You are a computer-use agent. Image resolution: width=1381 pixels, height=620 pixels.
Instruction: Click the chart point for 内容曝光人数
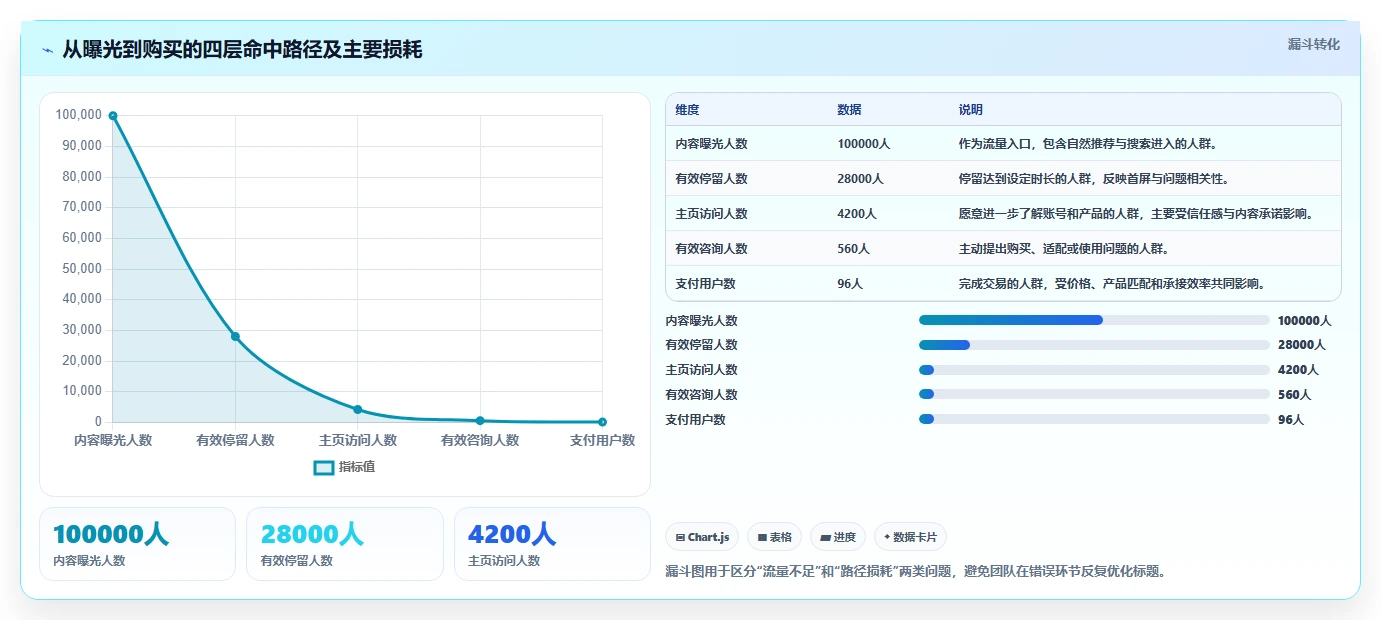113,116
